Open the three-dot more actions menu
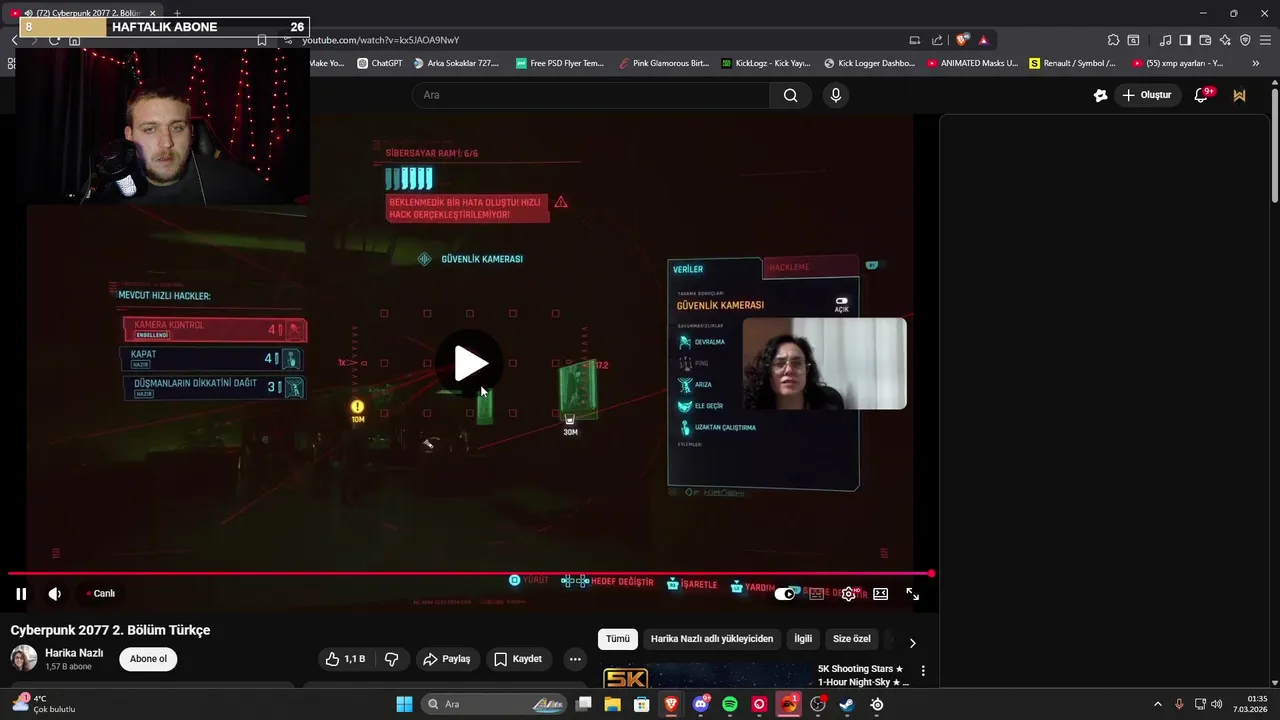The image size is (1280, 720). [x=574, y=659]
